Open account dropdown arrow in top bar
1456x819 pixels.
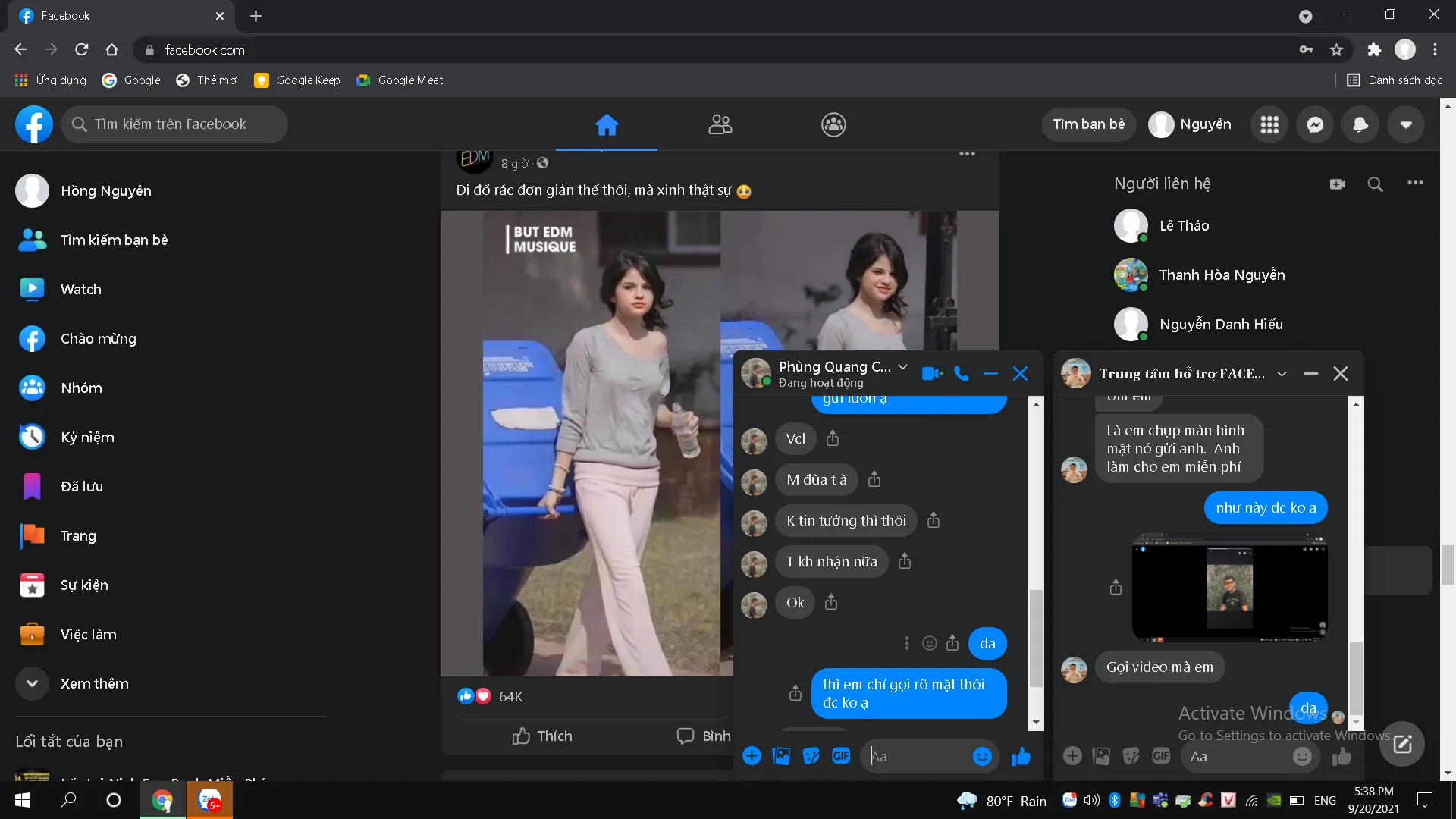pyautogui.click(x=1406, y=124)
